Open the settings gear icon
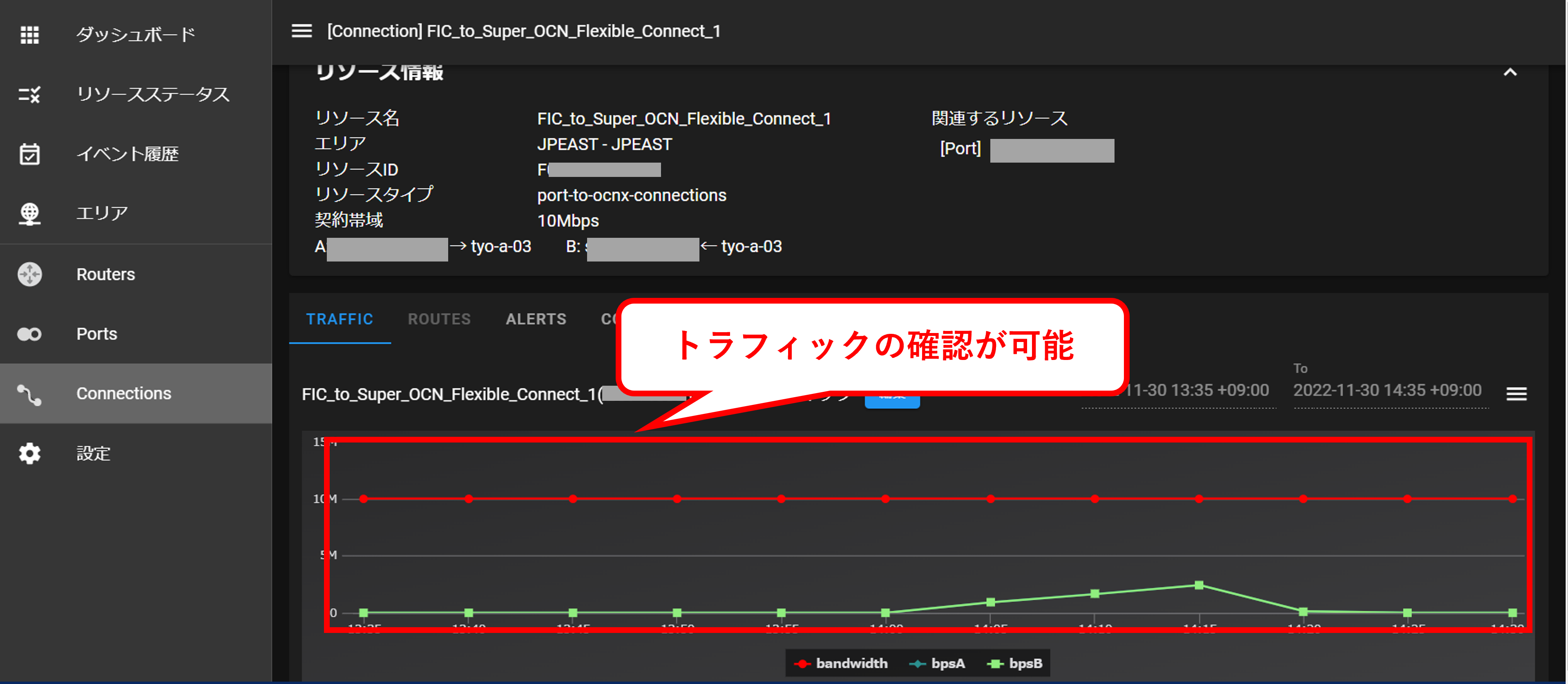Viewport: 1568px width, 684px height. click(x=29, y=454)
